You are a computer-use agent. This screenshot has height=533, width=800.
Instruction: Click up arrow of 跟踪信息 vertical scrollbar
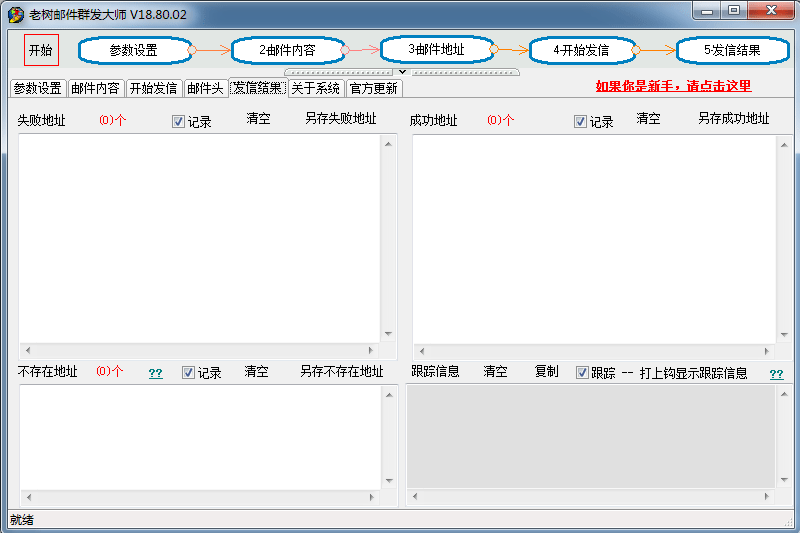(x=784, y=394)
